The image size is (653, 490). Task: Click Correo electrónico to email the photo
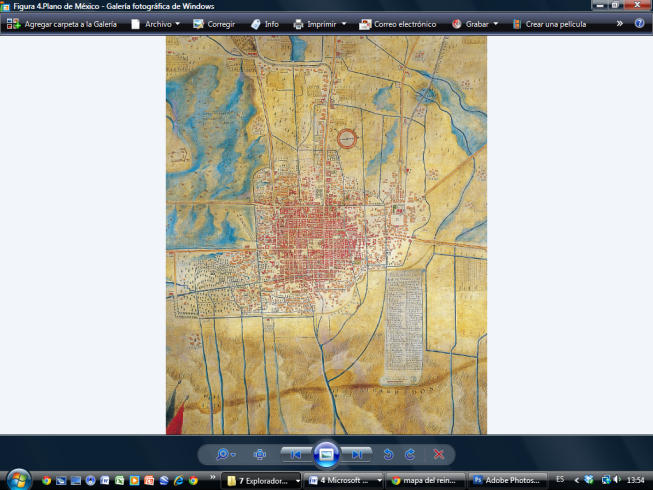click(398, 24)
